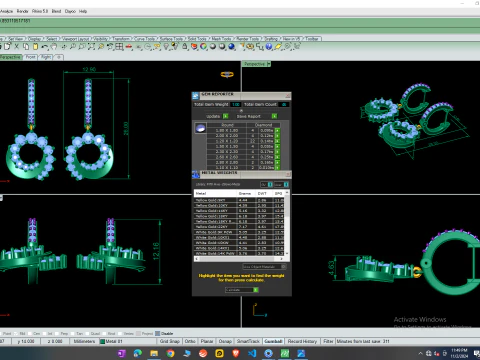
Task: Toggle the Perp osnap checkbox
Action: click(58, 333)
